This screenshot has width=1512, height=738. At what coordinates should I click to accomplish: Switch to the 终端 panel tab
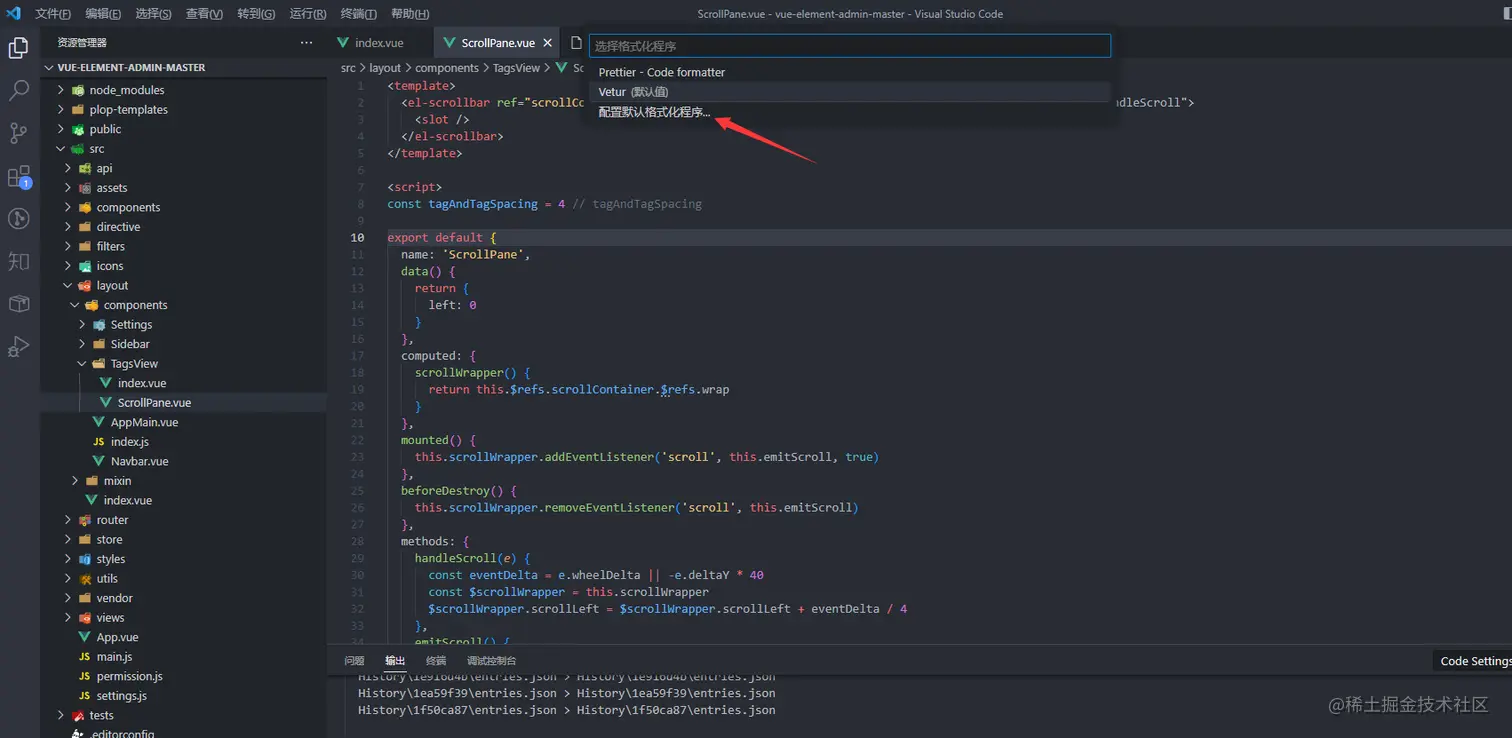coord(436,661)
